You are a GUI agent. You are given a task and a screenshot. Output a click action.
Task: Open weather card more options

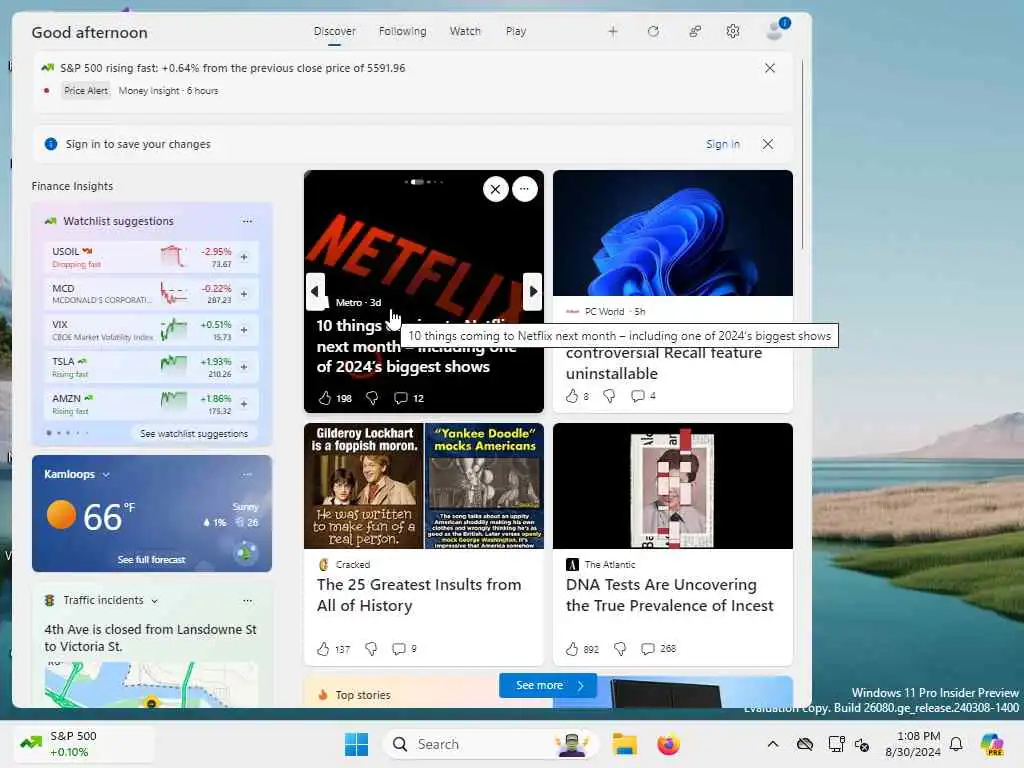point(248,474)
